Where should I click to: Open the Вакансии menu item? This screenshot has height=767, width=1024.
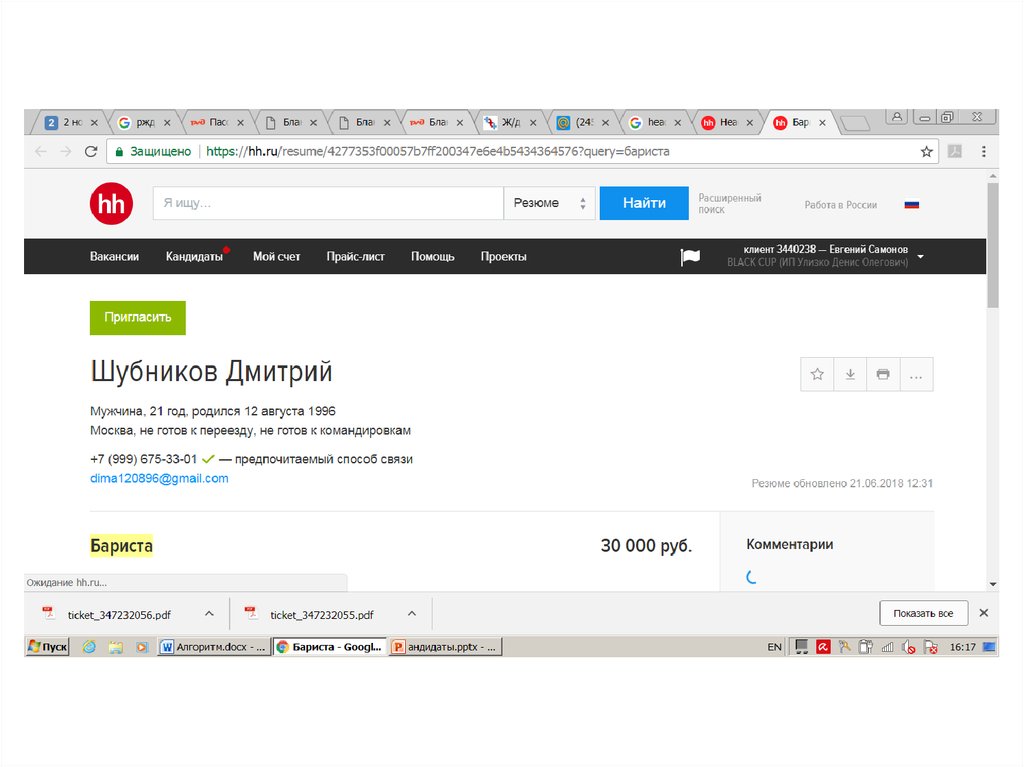pyautogui.click(x=114, y=257)
